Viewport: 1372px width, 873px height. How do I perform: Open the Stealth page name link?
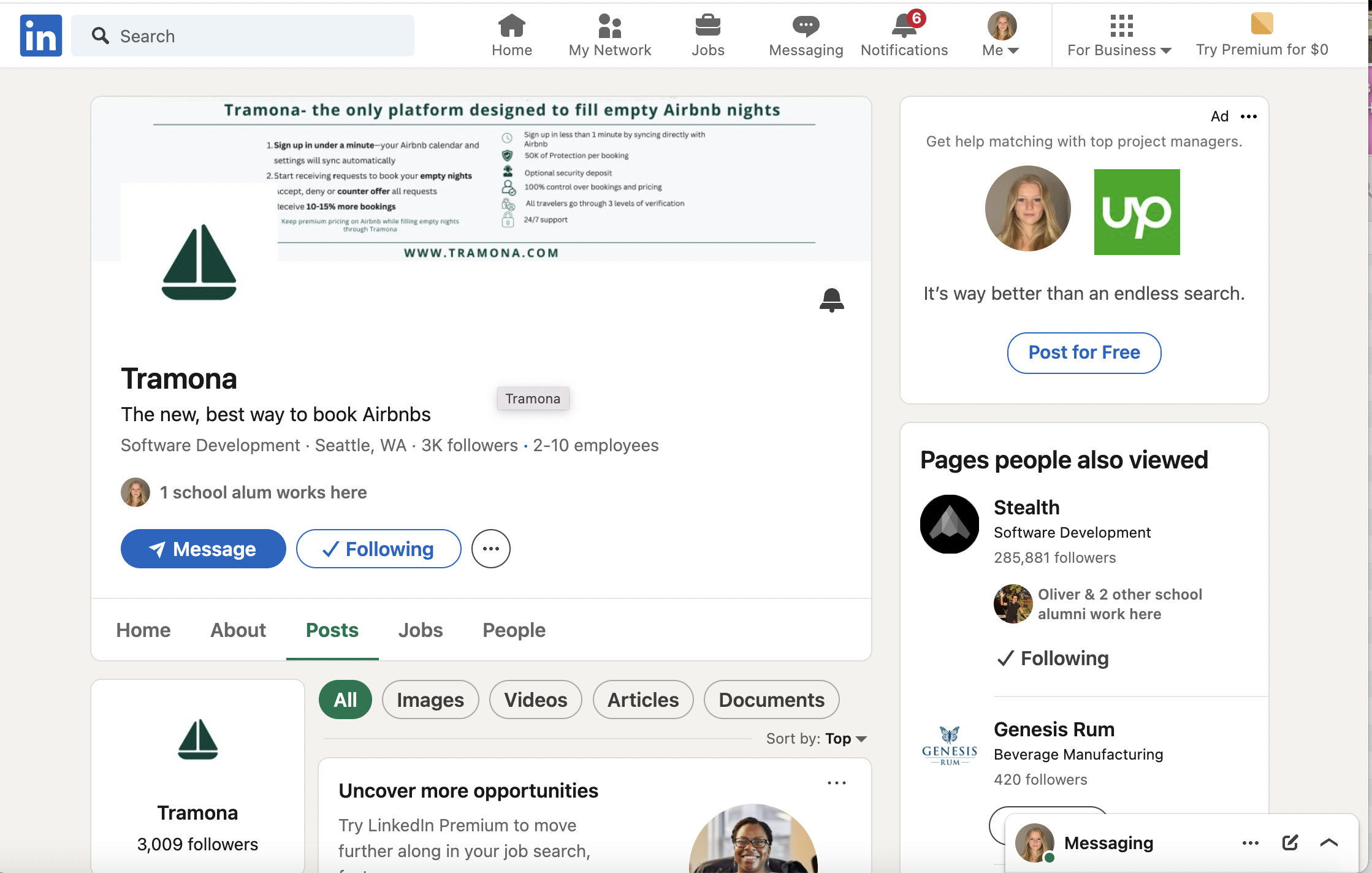point(1026,508)
